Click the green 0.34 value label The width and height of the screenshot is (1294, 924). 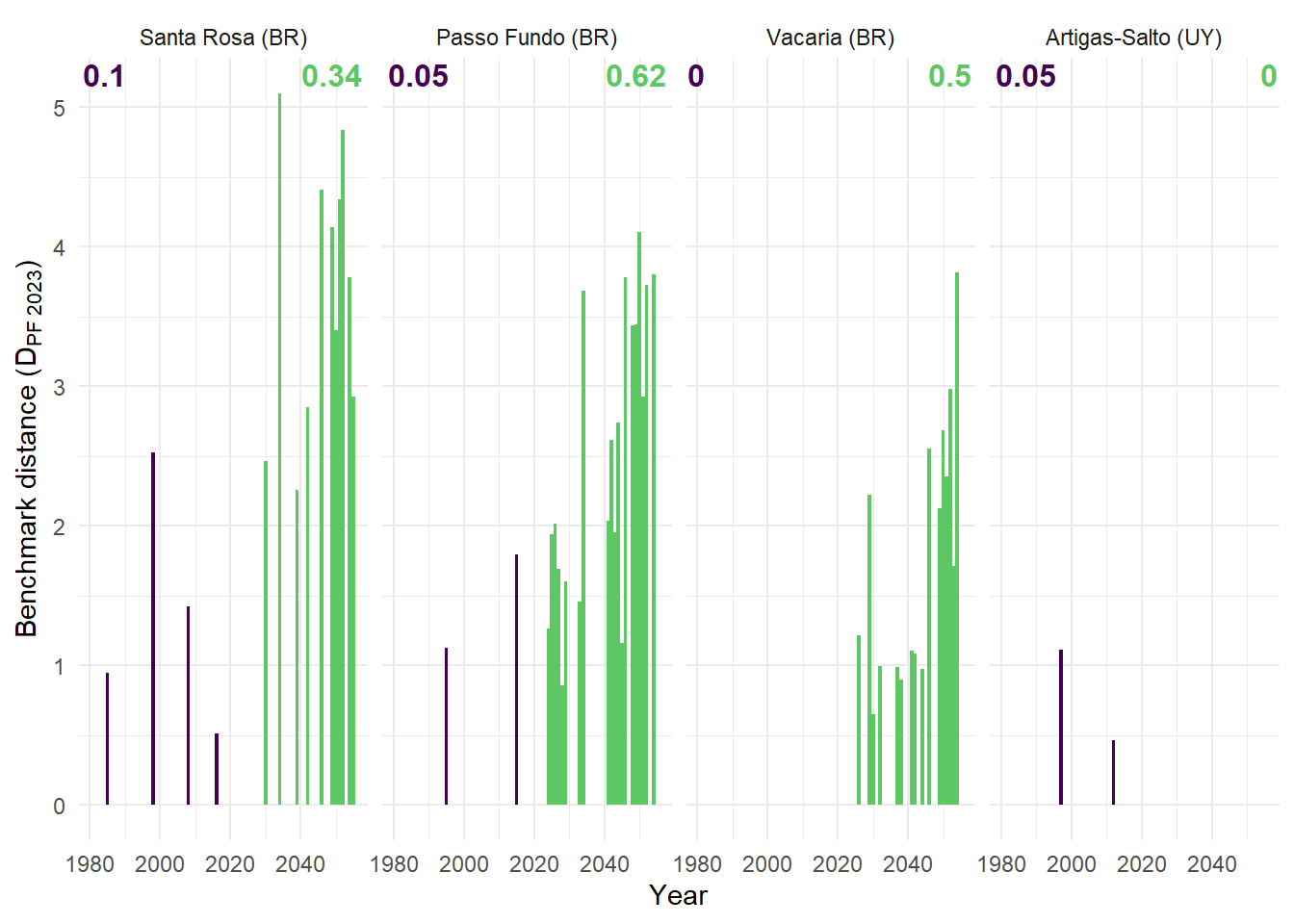331,76
